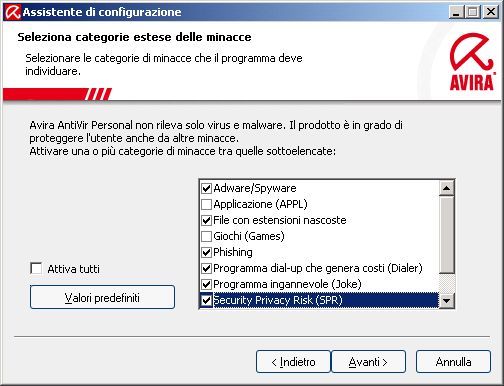Select the Giochi (Games) row text
The width and height of the screenshot is (504, 386).
249,236
